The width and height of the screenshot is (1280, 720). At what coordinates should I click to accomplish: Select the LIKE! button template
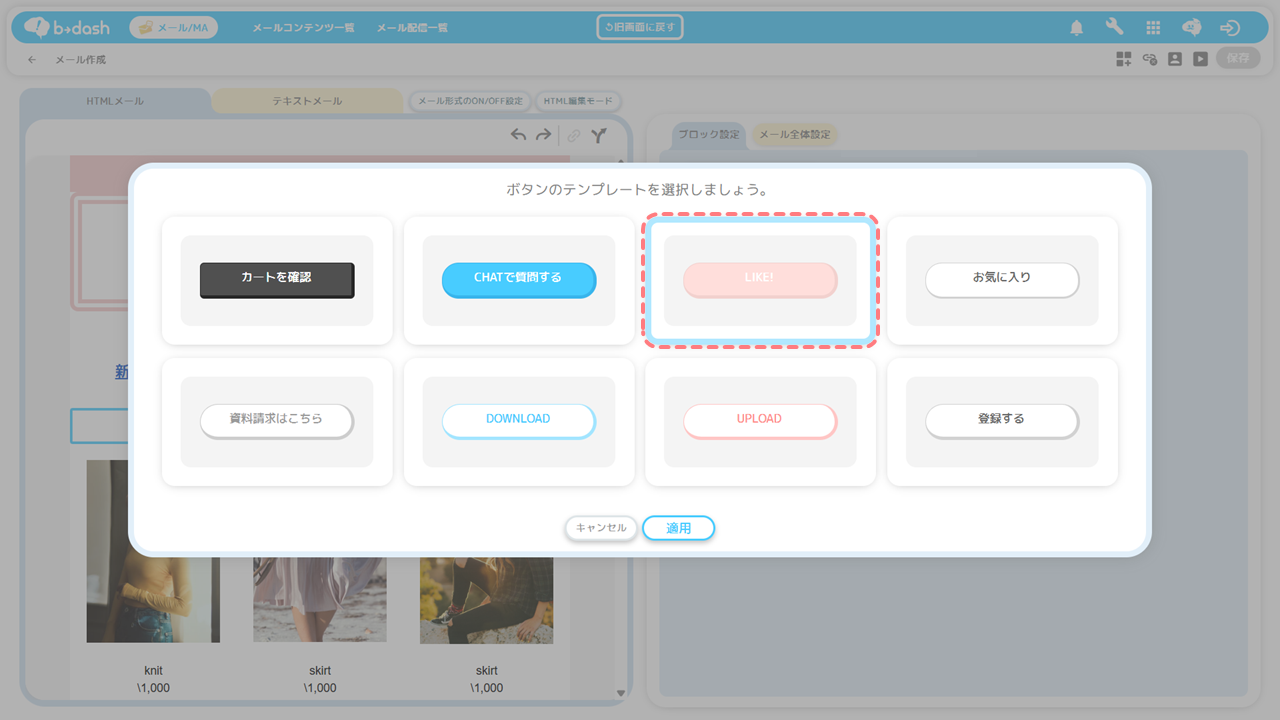click(x=760, y=280)
